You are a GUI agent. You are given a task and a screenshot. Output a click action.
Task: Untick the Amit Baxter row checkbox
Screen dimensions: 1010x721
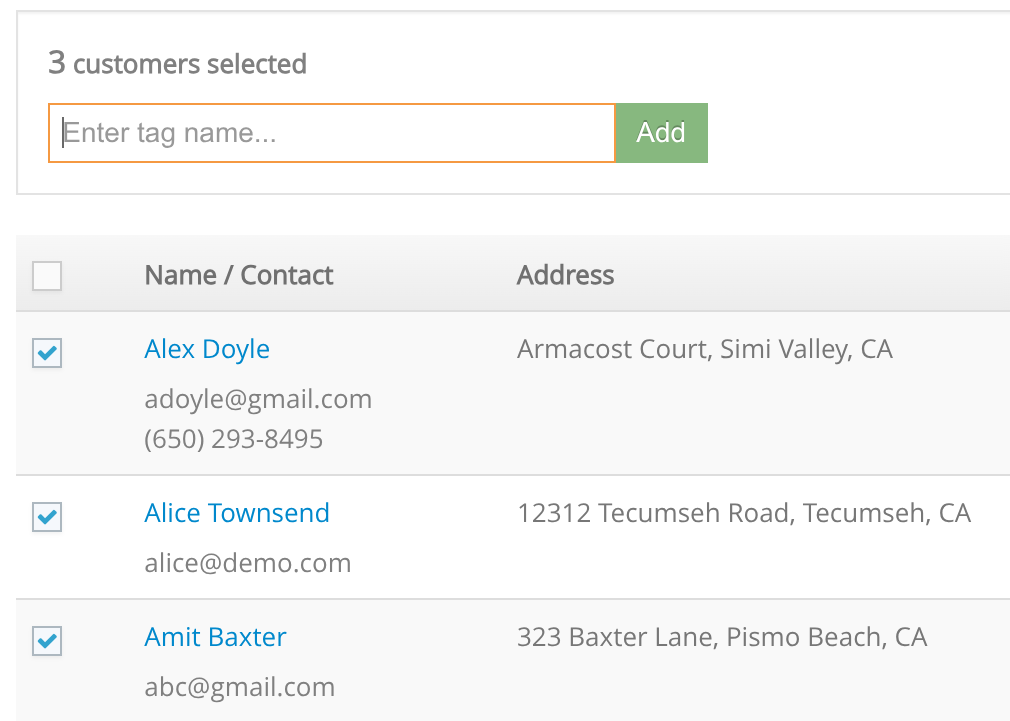[x=47, y=640]
